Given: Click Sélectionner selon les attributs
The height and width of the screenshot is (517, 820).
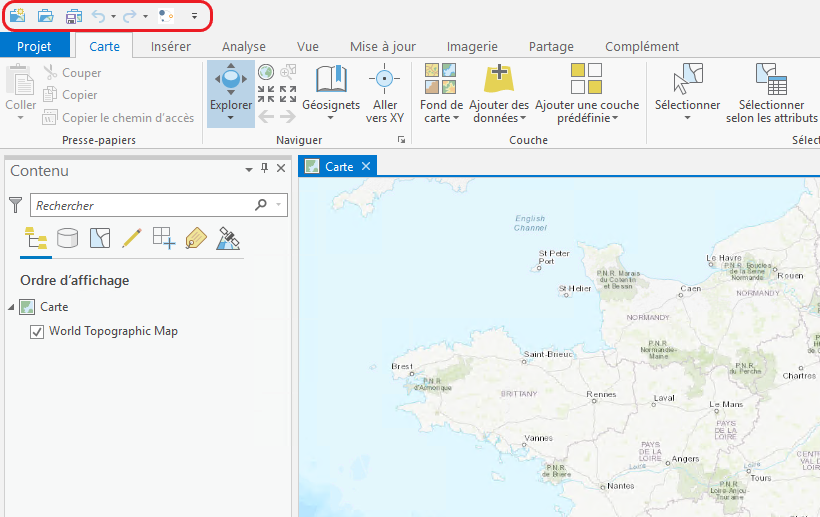Looking at the screenshot, I should pyautogui.click(x=771, y=93).
